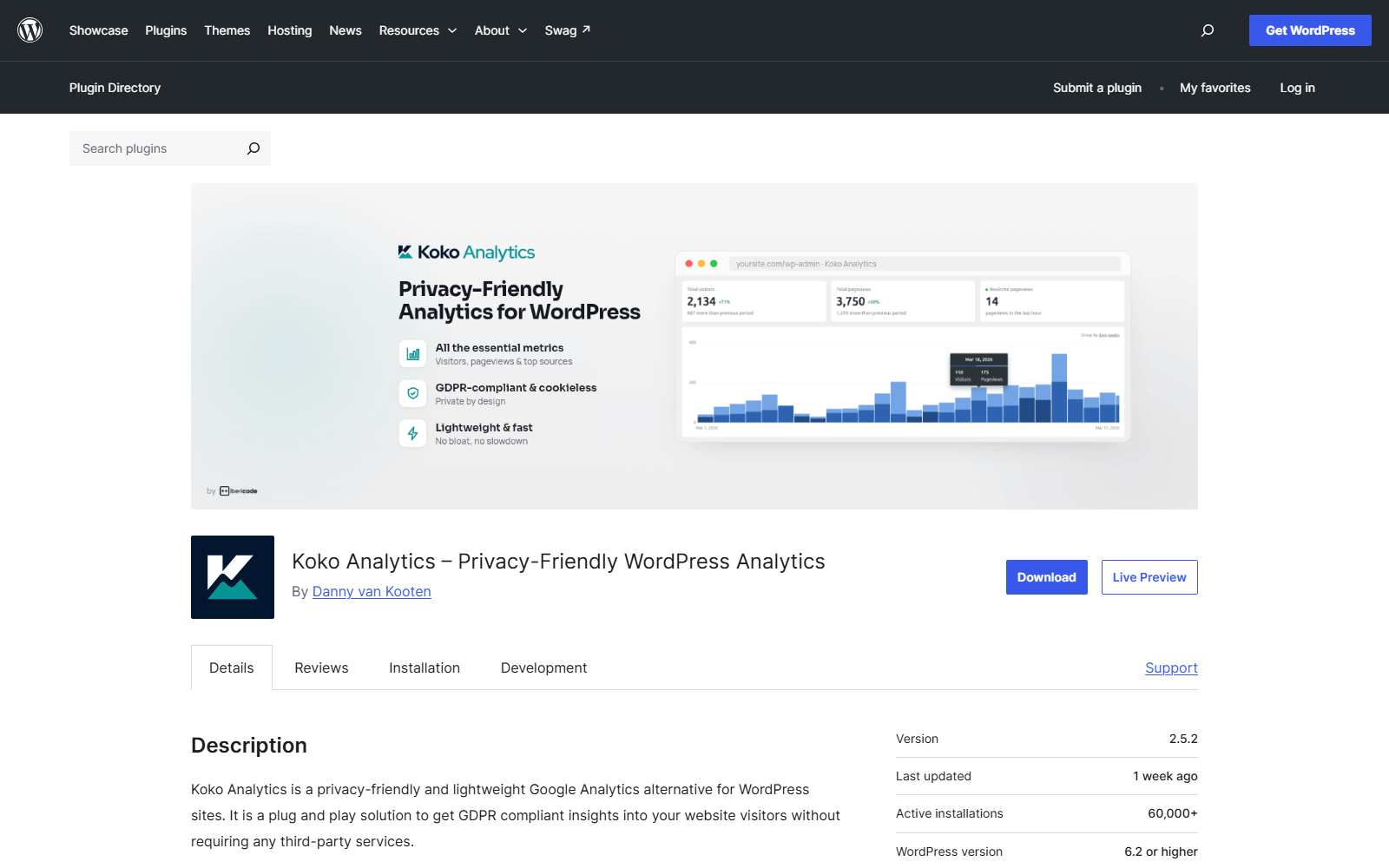Click the Last updated '1 week ago' value
Viewport: 1389px width, 868px height.
click(x=1165, y=776)
